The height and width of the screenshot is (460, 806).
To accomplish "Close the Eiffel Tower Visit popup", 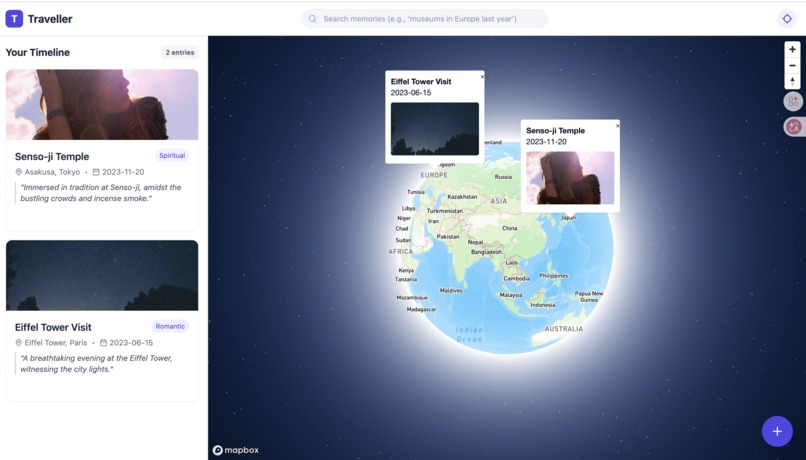I will coord(482,77).
